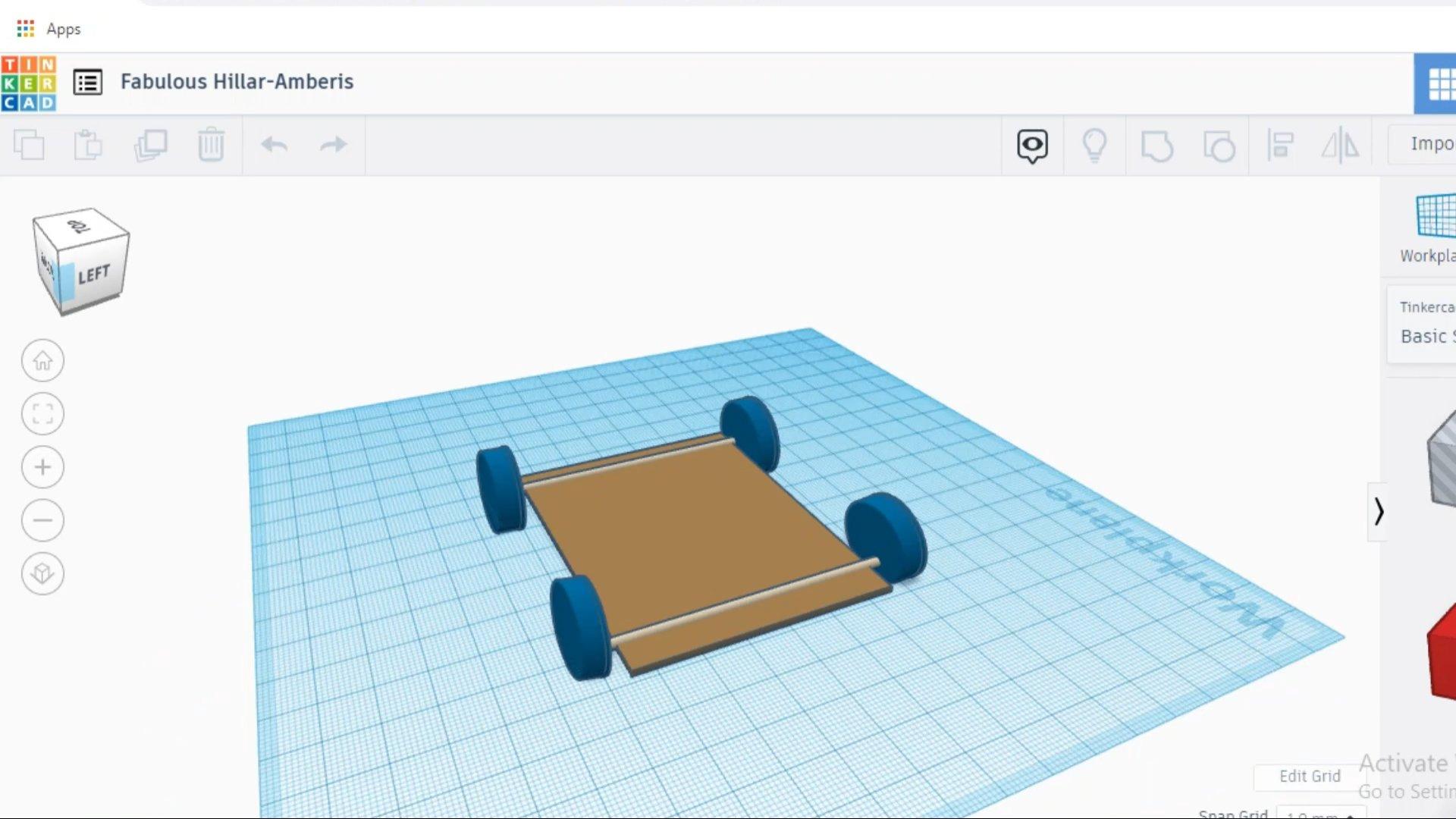This screenshot has width=1456, height=819.
Task: Click the Tinkercad logo
Action: (29, 83)
